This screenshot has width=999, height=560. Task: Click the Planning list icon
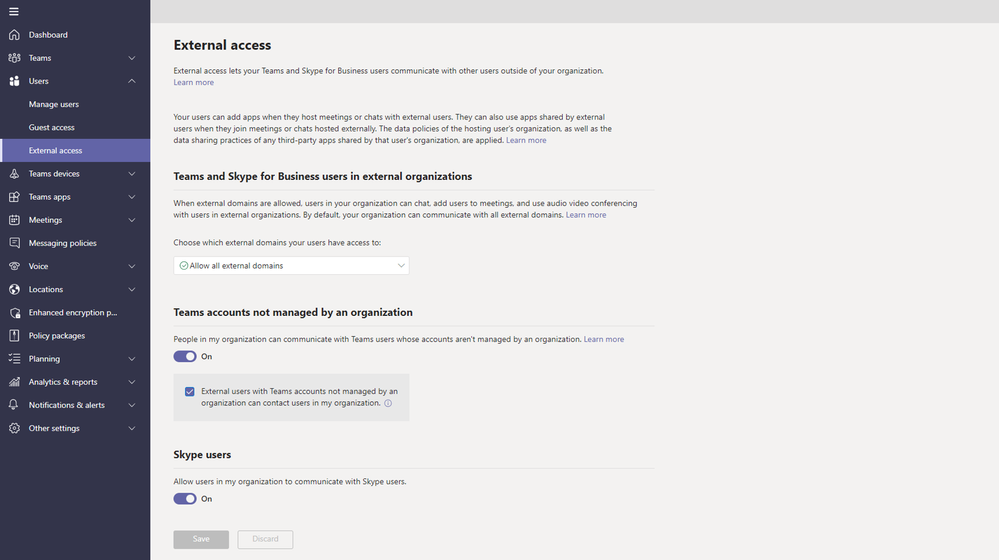tap(14, 359)
